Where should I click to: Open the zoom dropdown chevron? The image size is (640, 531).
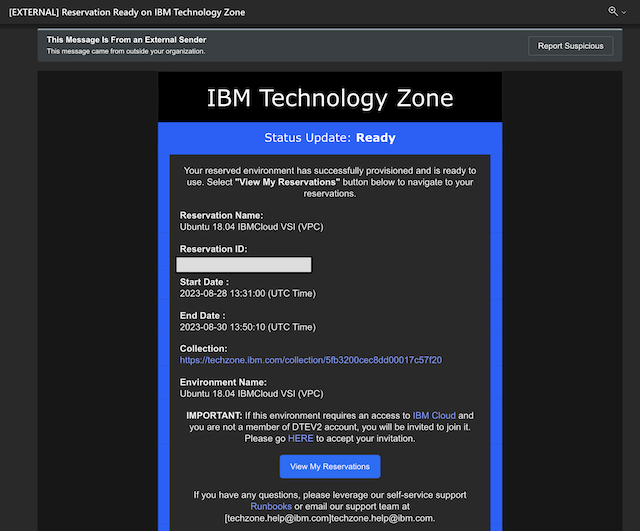click(624, 13)
